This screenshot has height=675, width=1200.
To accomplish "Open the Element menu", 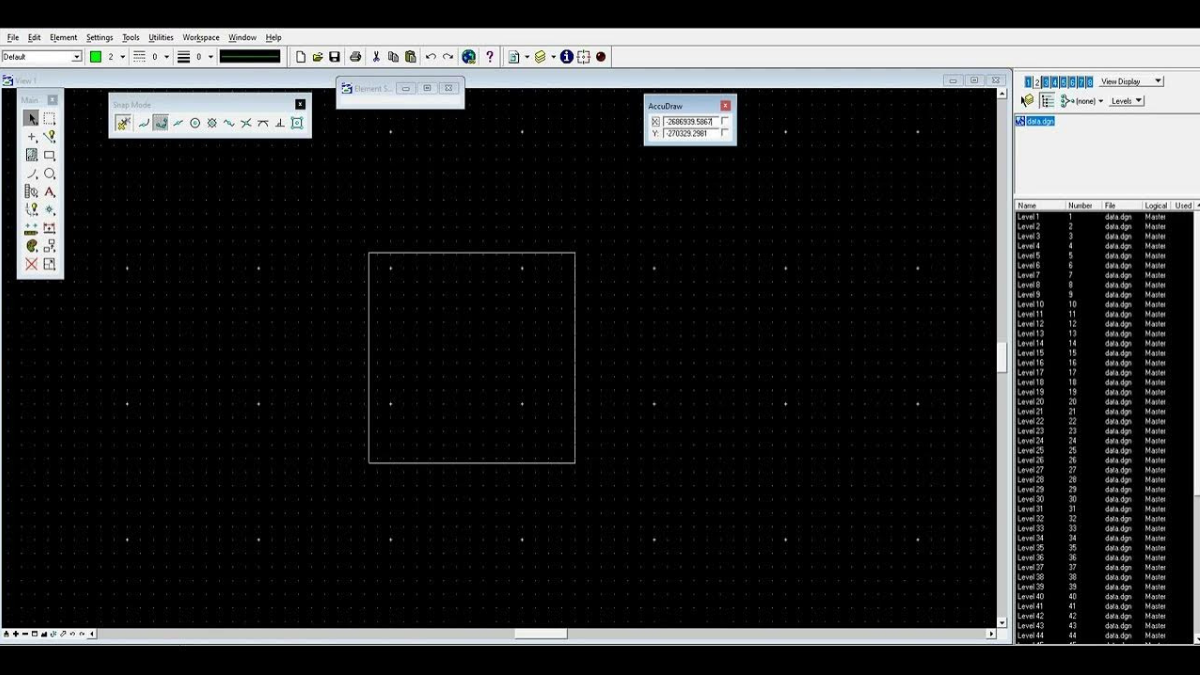I will point(63,37).
